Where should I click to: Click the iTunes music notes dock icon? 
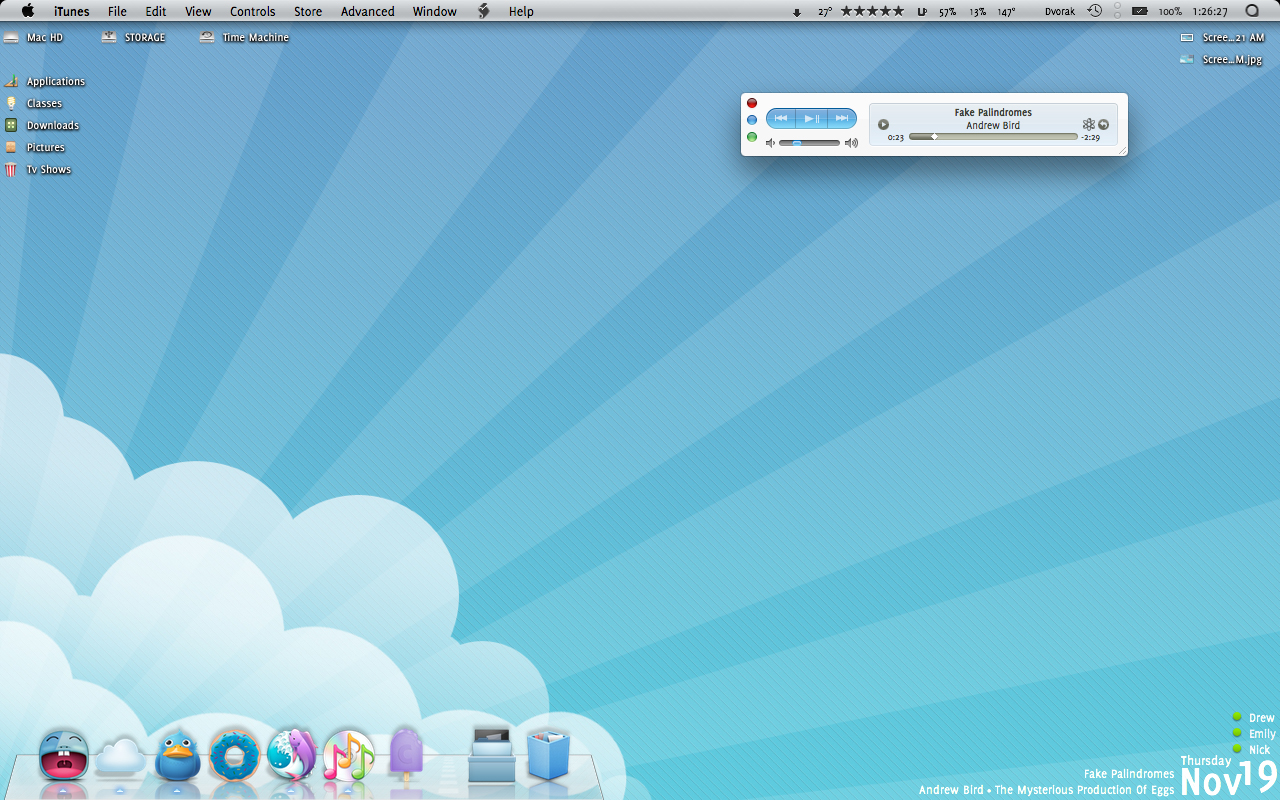(x=349, y=755)
